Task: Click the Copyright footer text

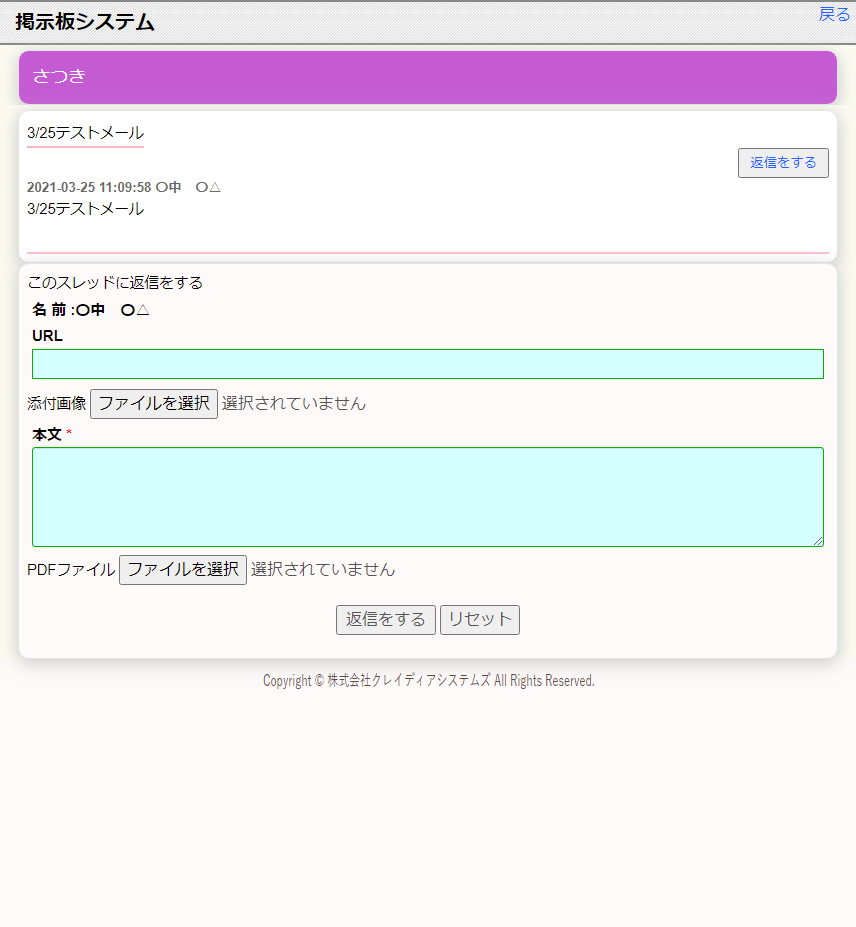Action: pyautogui.click(x=428, y=681)
